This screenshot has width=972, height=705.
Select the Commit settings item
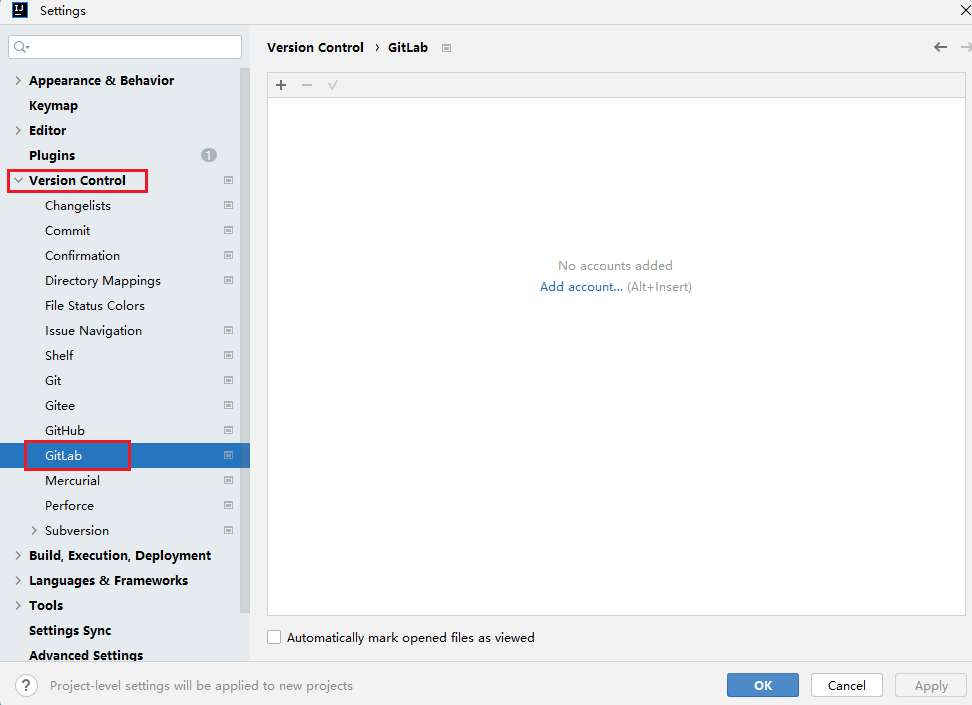point(68,230)
